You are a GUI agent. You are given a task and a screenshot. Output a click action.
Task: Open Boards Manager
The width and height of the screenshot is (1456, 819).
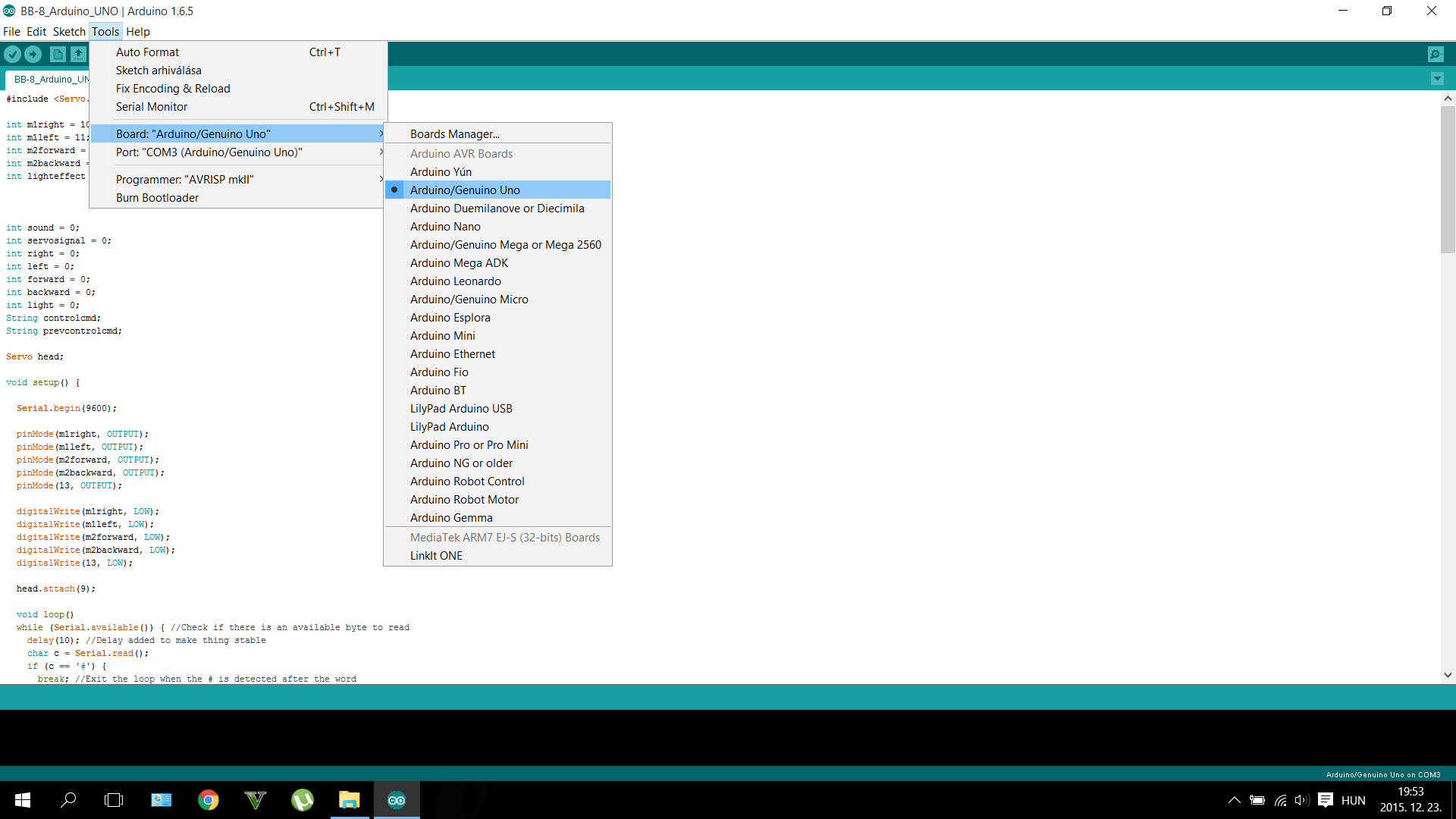tap(454, 134)
